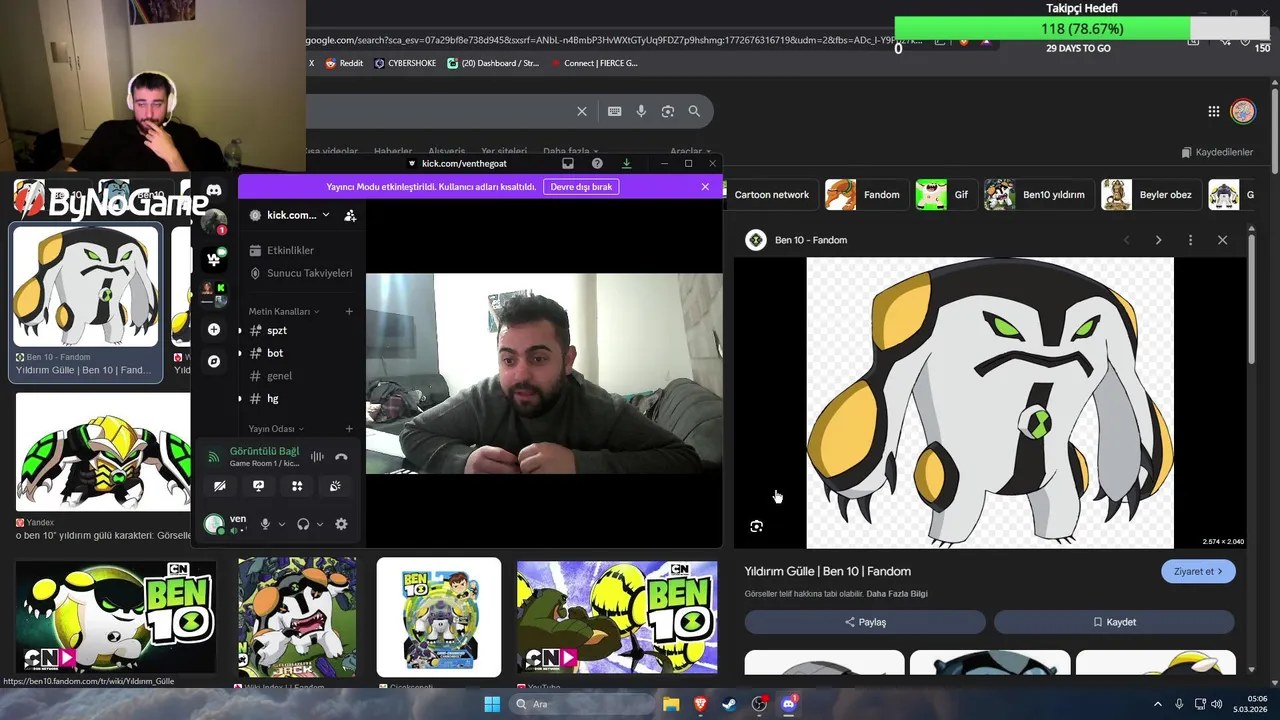
Task: Open Discord activities launcher button
Action: click(297, 486)
